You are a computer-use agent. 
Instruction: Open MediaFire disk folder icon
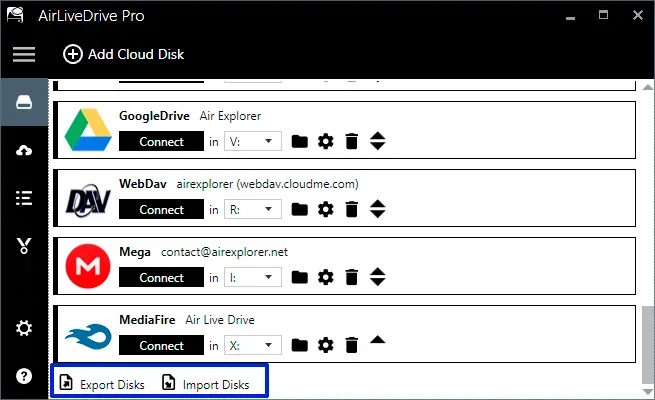[x=300, y=345]
